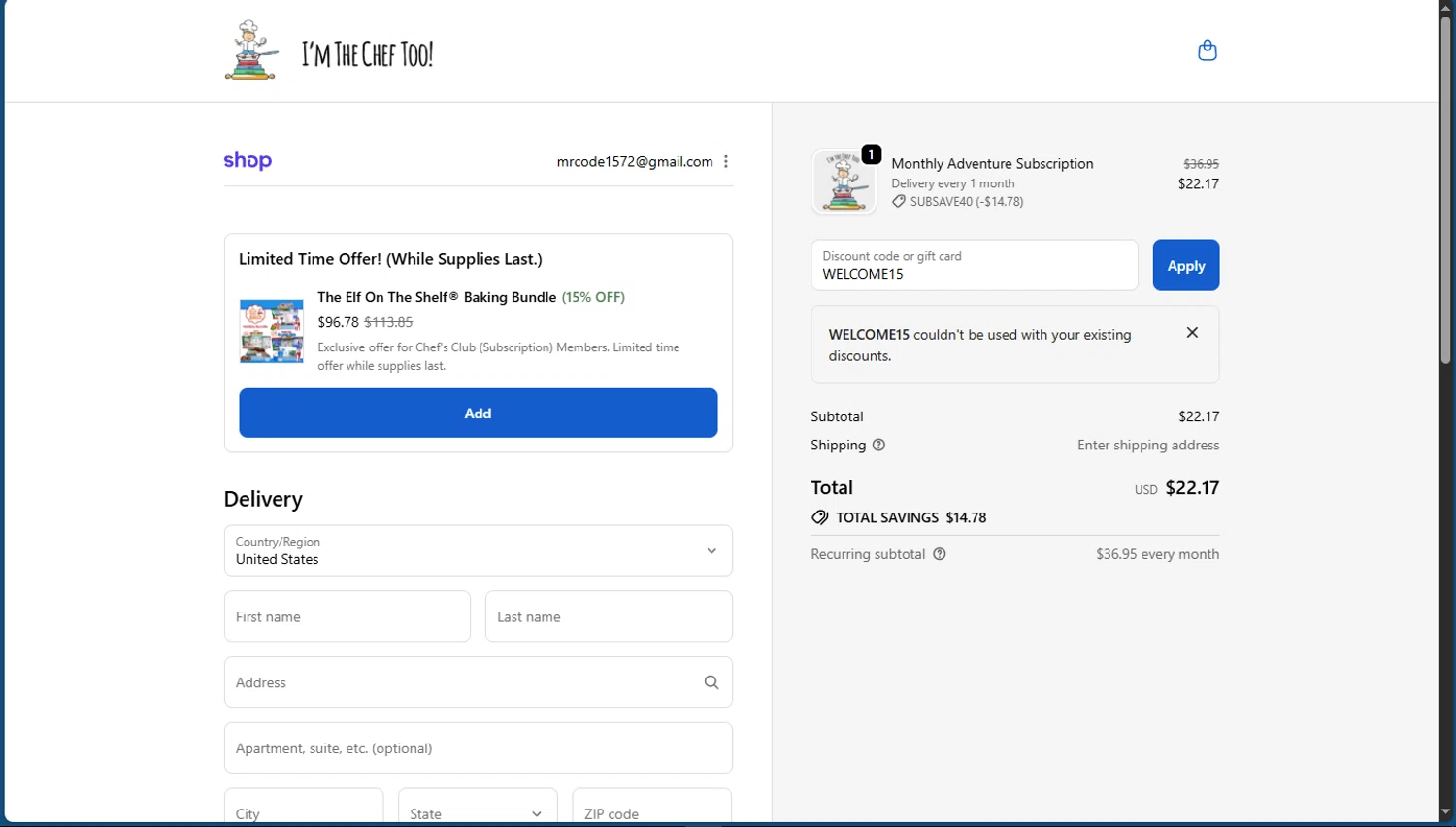Click the struck-through $113.85 price
The image size is (1456, 827).
(x=388, y=322)
